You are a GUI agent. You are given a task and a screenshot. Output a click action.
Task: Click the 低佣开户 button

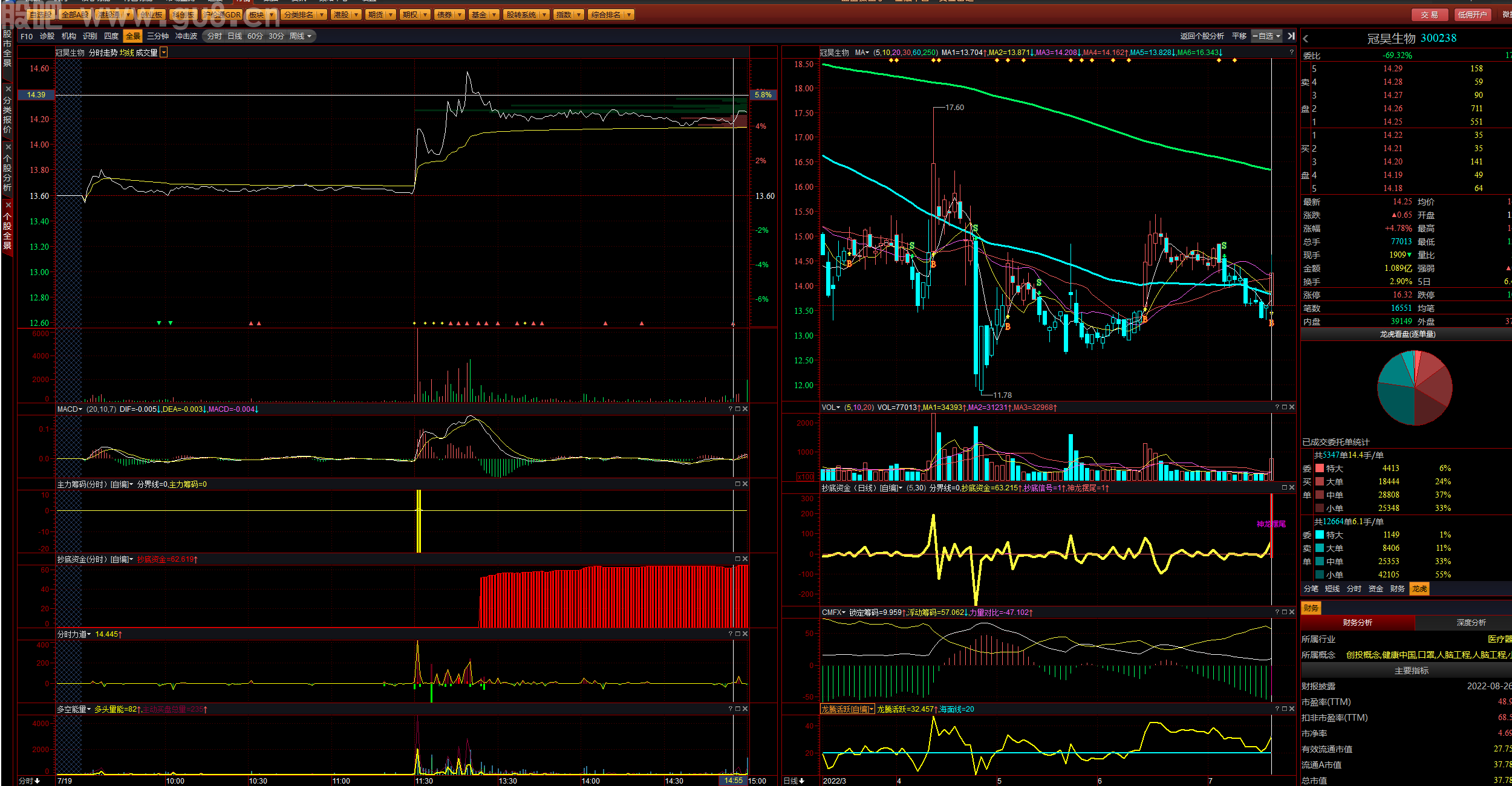(x=1472, y=15)
